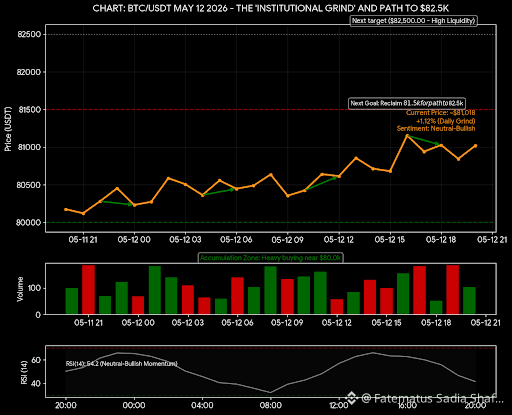Select the 82000 price axis label
This screenshot has width=512, height=415.
[29, 72]
